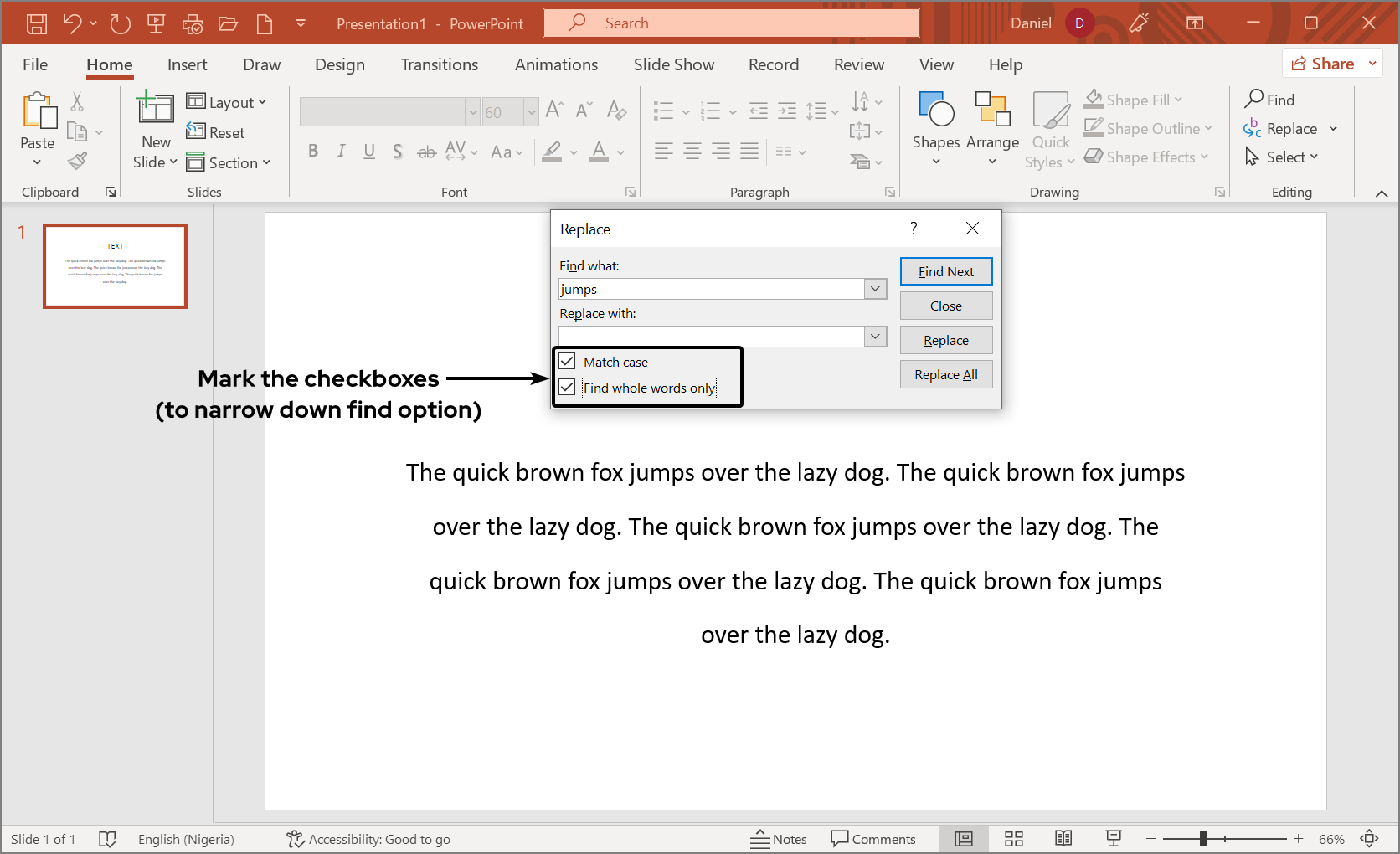Toggle the Notes pane
The image size is (1400, 854).
click(779, 839)
